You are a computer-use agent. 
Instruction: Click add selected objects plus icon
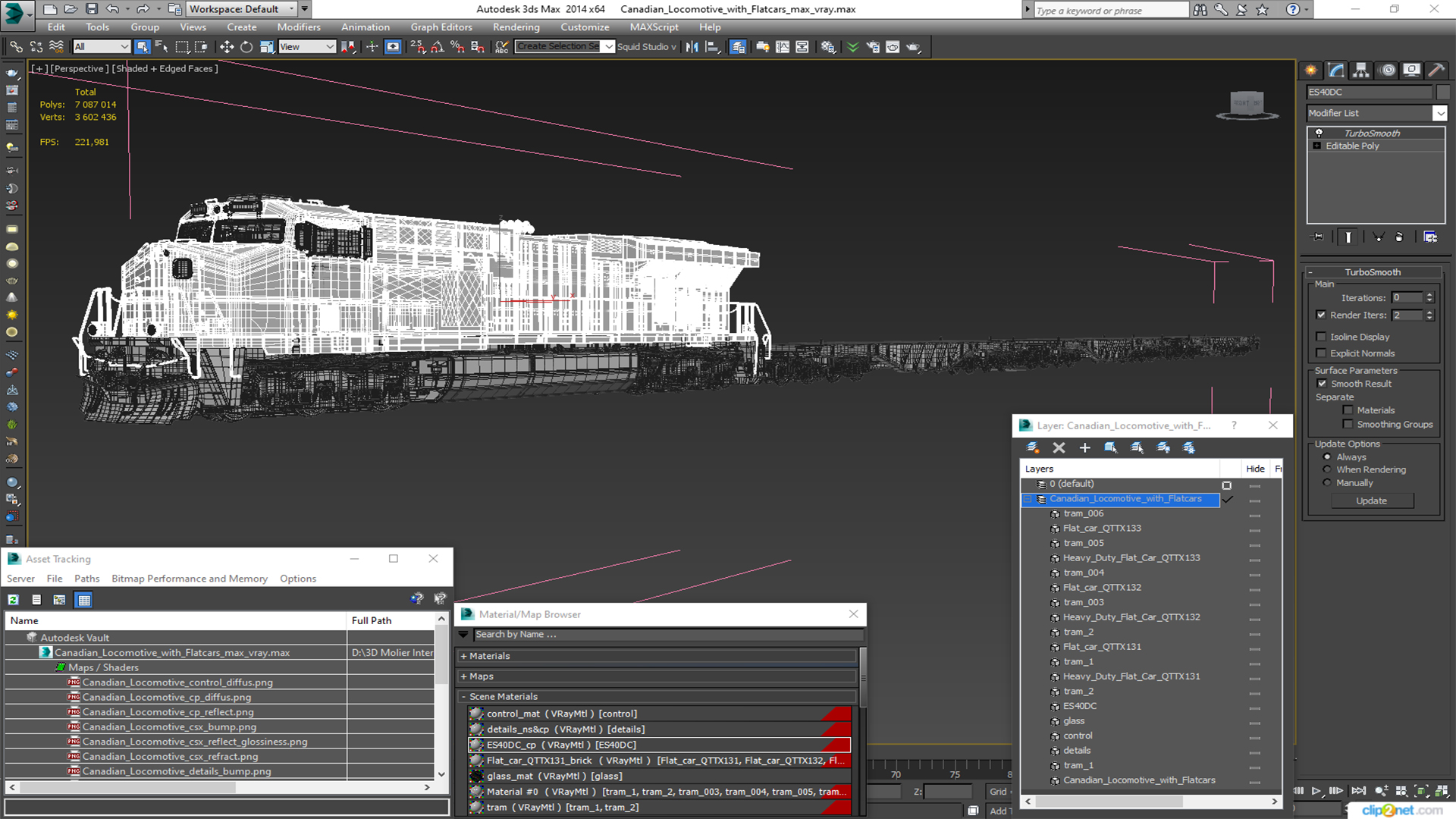[x=1085, y=448]
